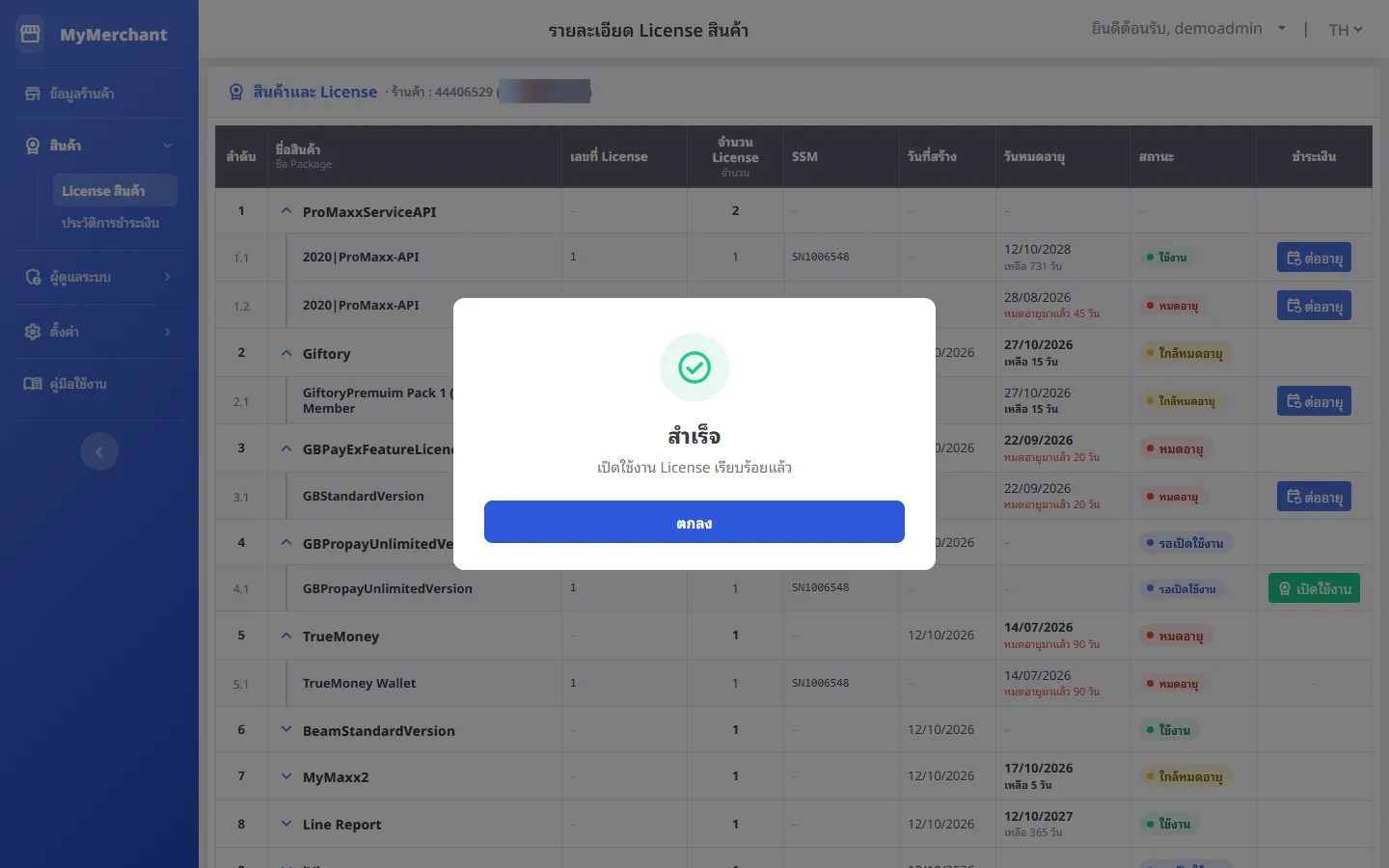Open the demoadmin user dropdown arrow
This screenshot has width=1389, height=868.
[x=1282, y=29]
